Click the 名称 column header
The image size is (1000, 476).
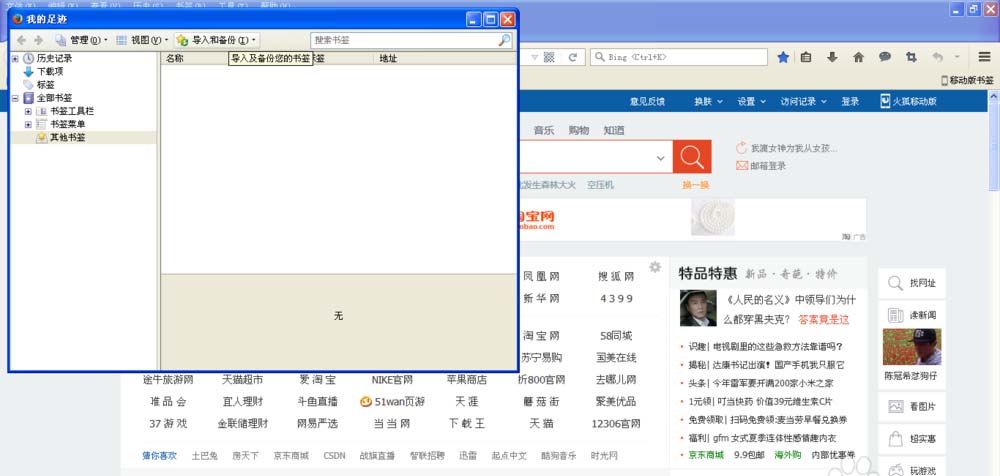(175, 59)
